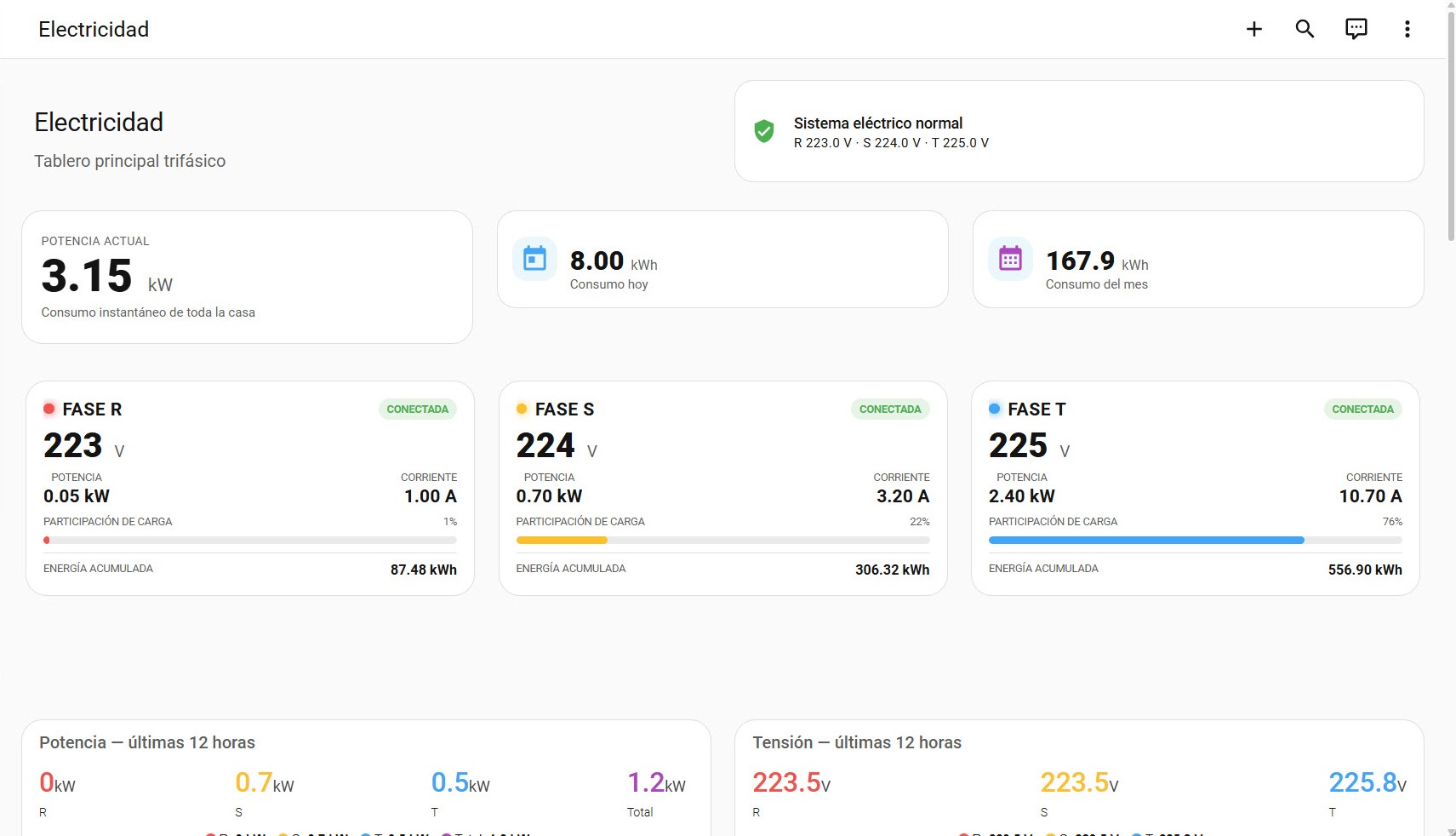
Task: Click the R 223.0 V · S 224.0 V · T 225.0 V line
Action: pyautogui.click(x=891, y=143)
